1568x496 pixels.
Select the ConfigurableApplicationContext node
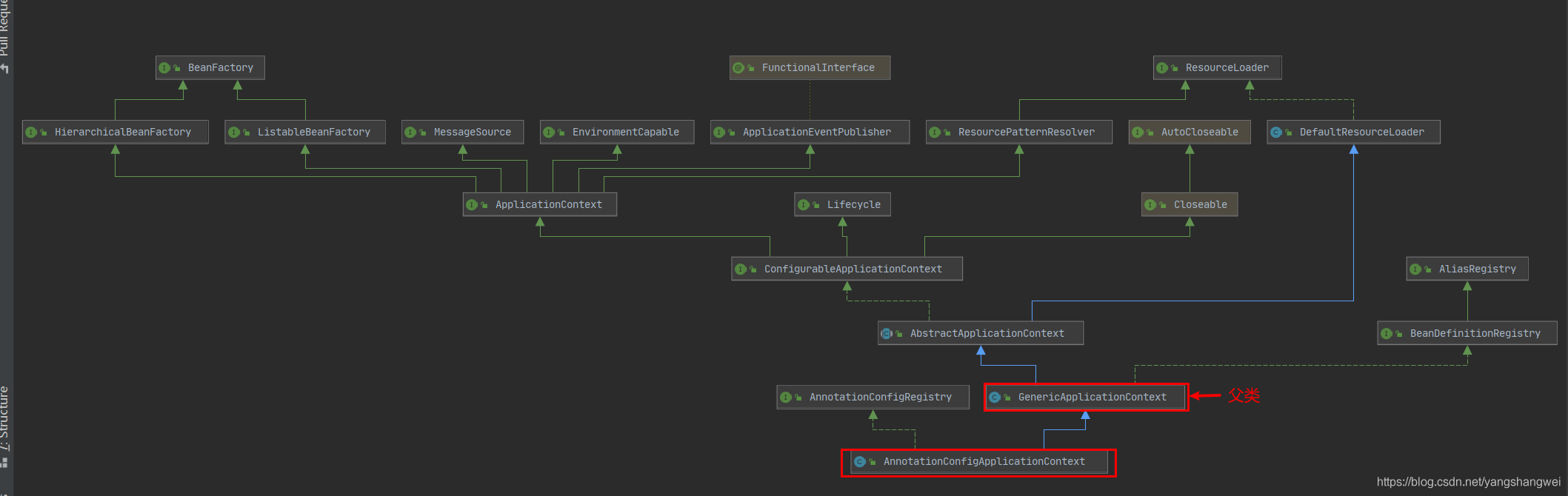click(x=853, y=269)
